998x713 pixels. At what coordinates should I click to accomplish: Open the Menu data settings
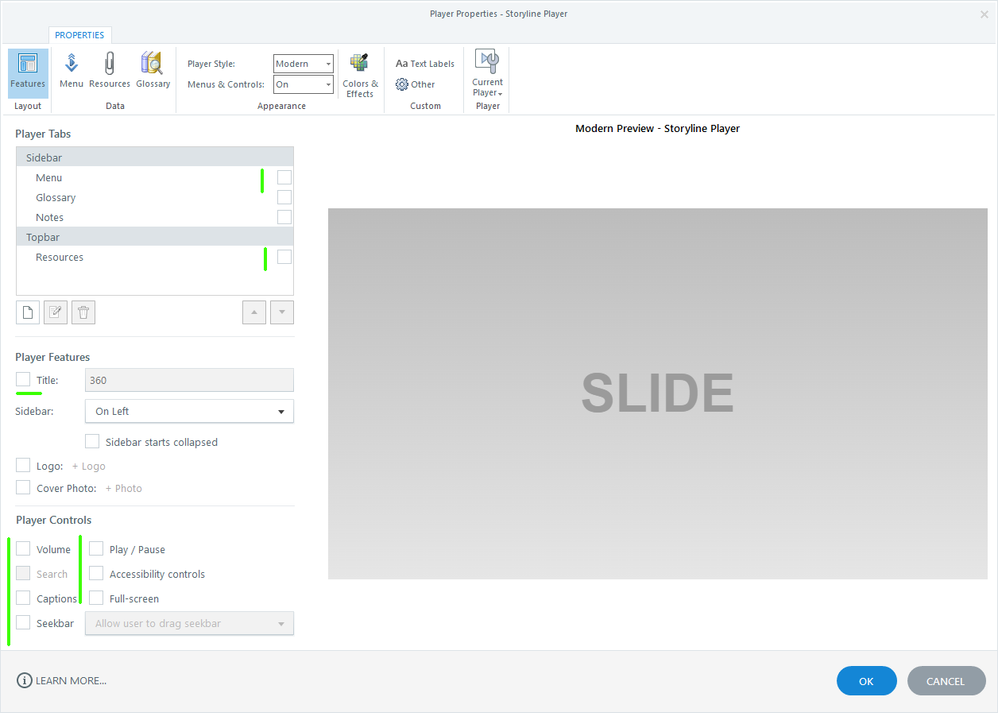(x=71, y=71)
